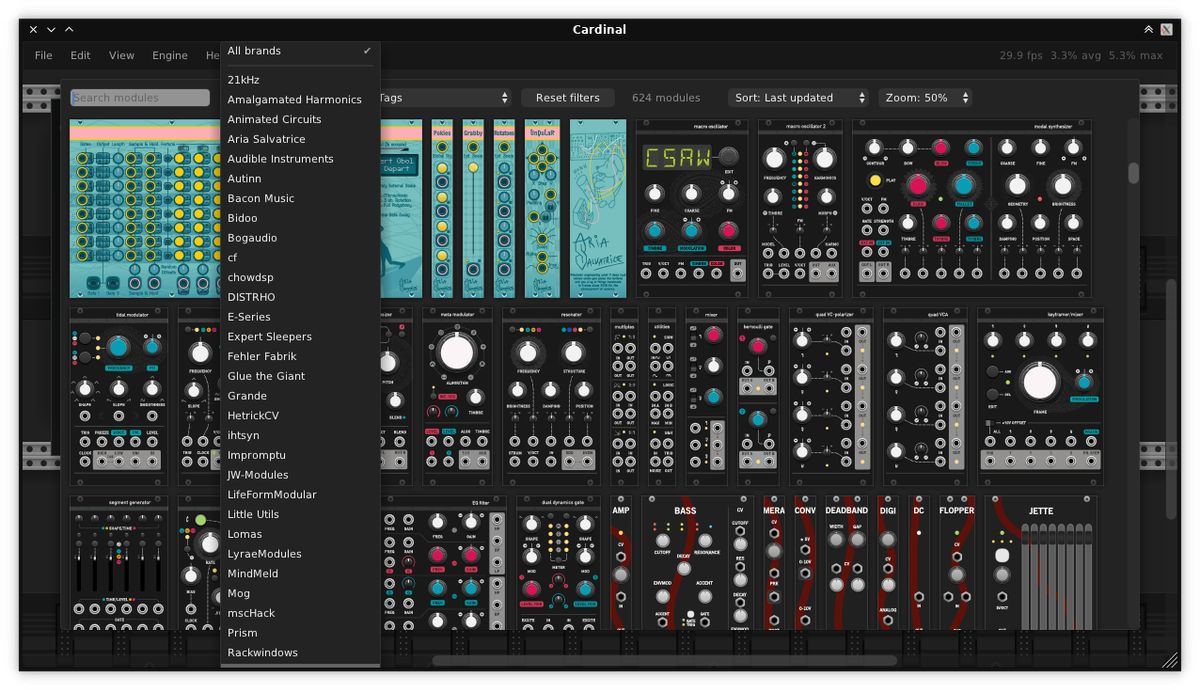Choose Bogaudio from the brand list
This screenshot has width=1200, height=690.
coord(252,238)
